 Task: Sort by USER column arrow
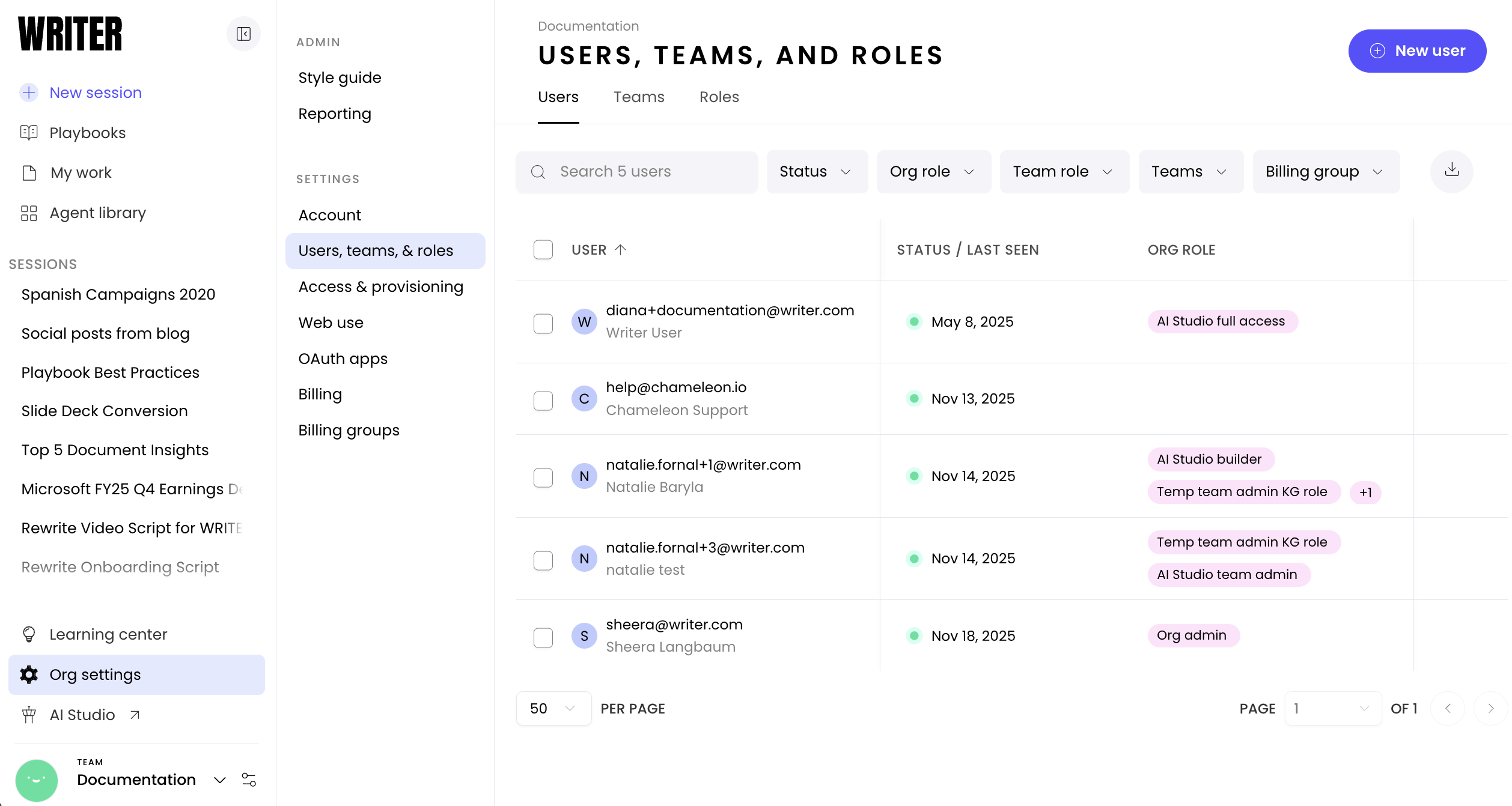pyautogui.click(x=621, y=250)
